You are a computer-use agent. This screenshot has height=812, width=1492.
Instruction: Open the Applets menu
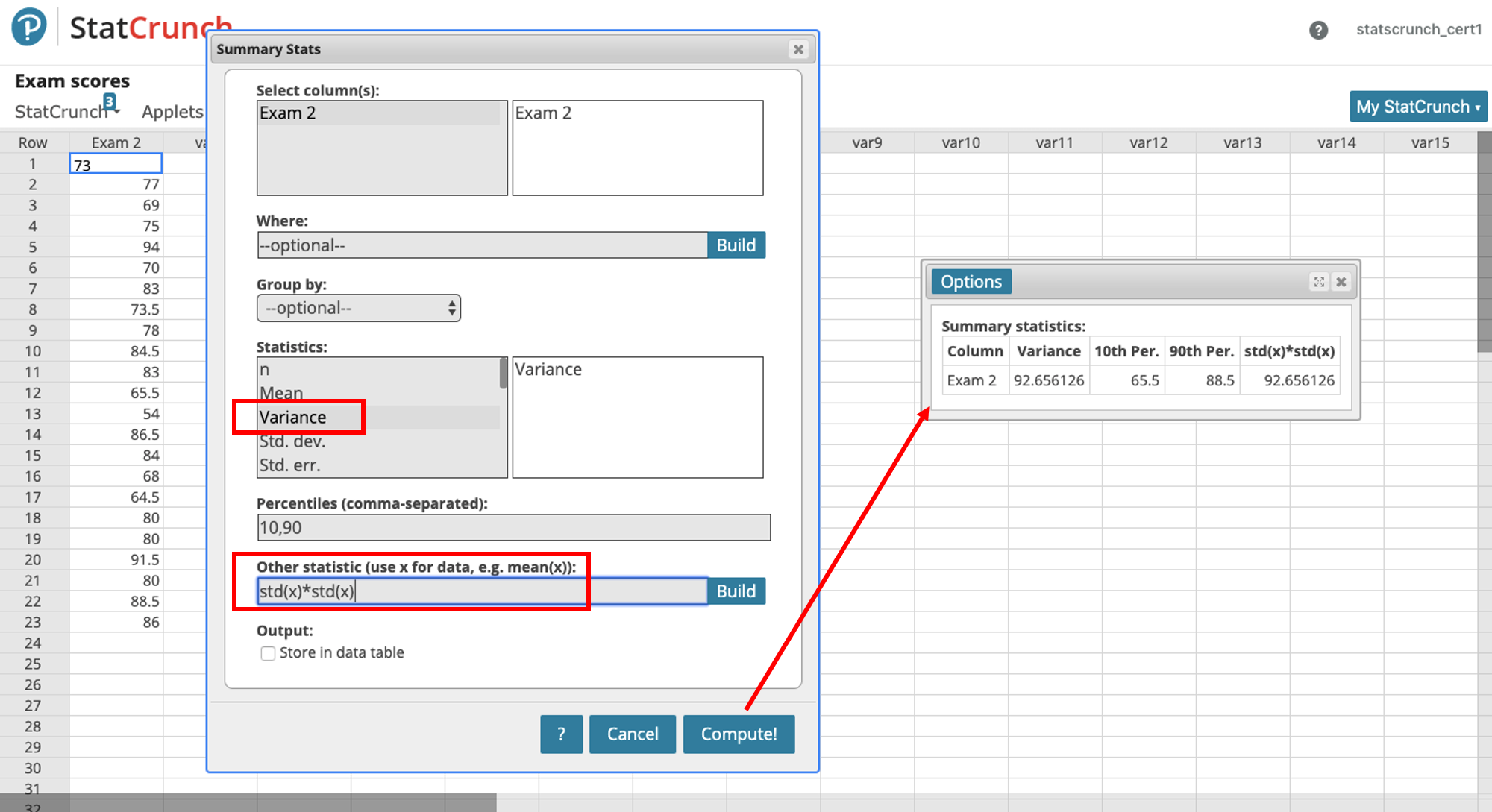tap(172, 112)
